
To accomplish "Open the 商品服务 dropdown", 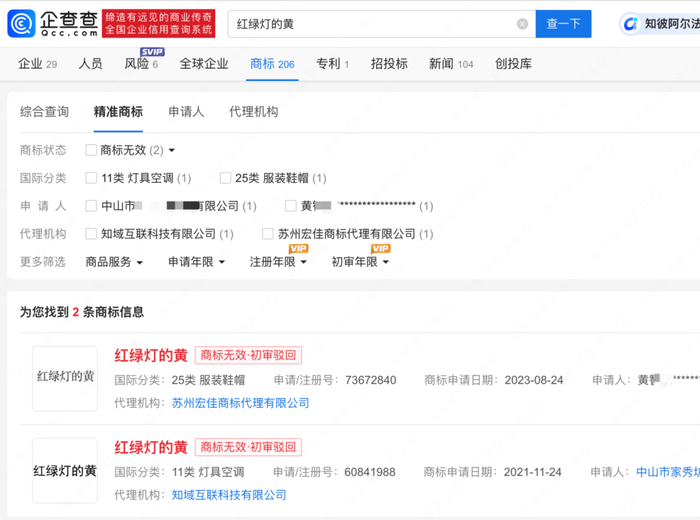I will click(x=114, y=262).
